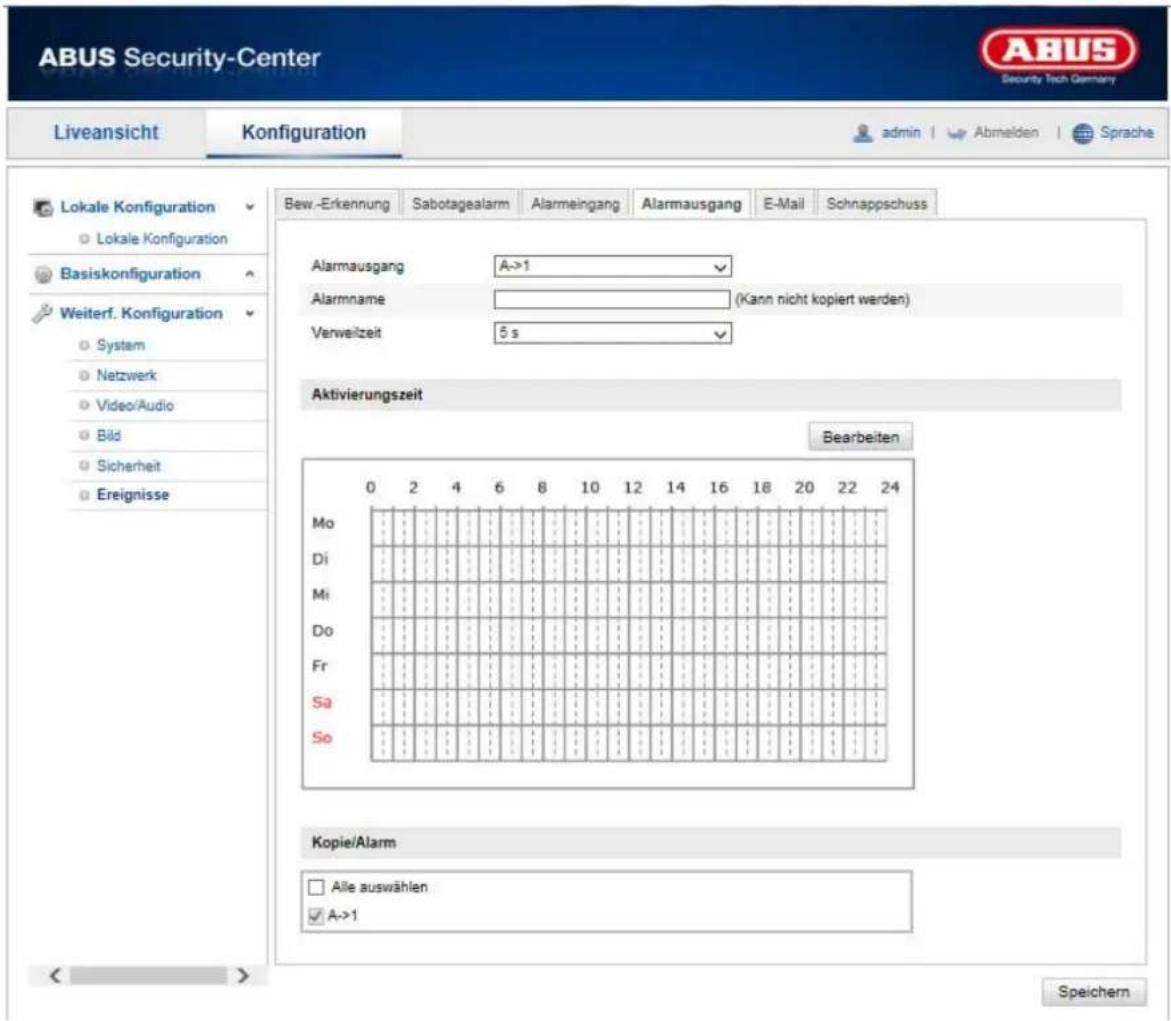Click the admin user link
This screenshot has width=1171, height=1021.
pos(901,133)
